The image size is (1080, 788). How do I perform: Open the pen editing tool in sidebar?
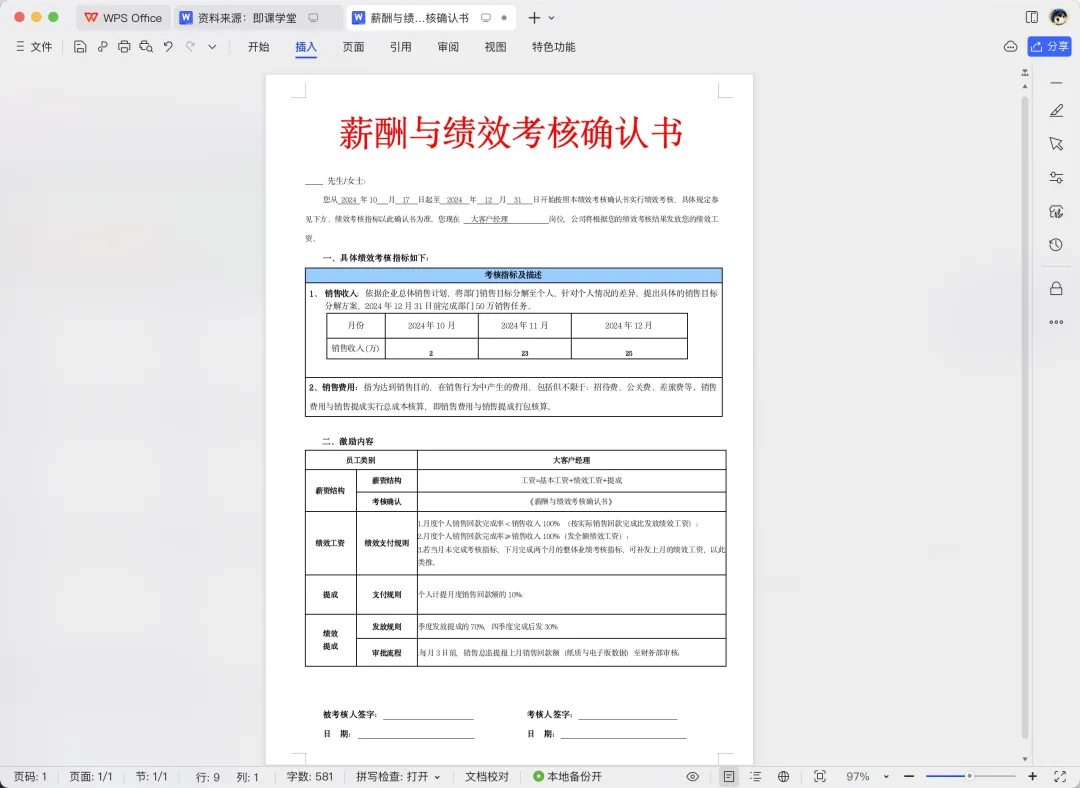coord(1057,111)
